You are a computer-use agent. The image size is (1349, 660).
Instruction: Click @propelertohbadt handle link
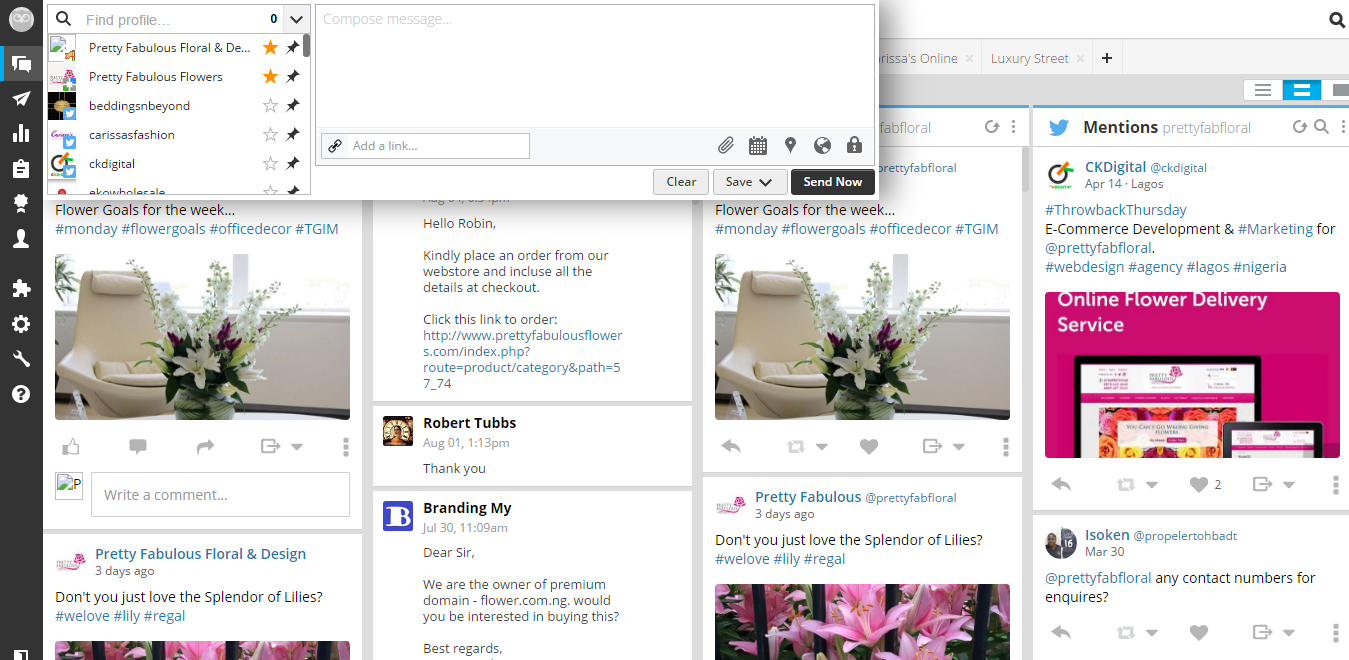[x=1185, y=536]
